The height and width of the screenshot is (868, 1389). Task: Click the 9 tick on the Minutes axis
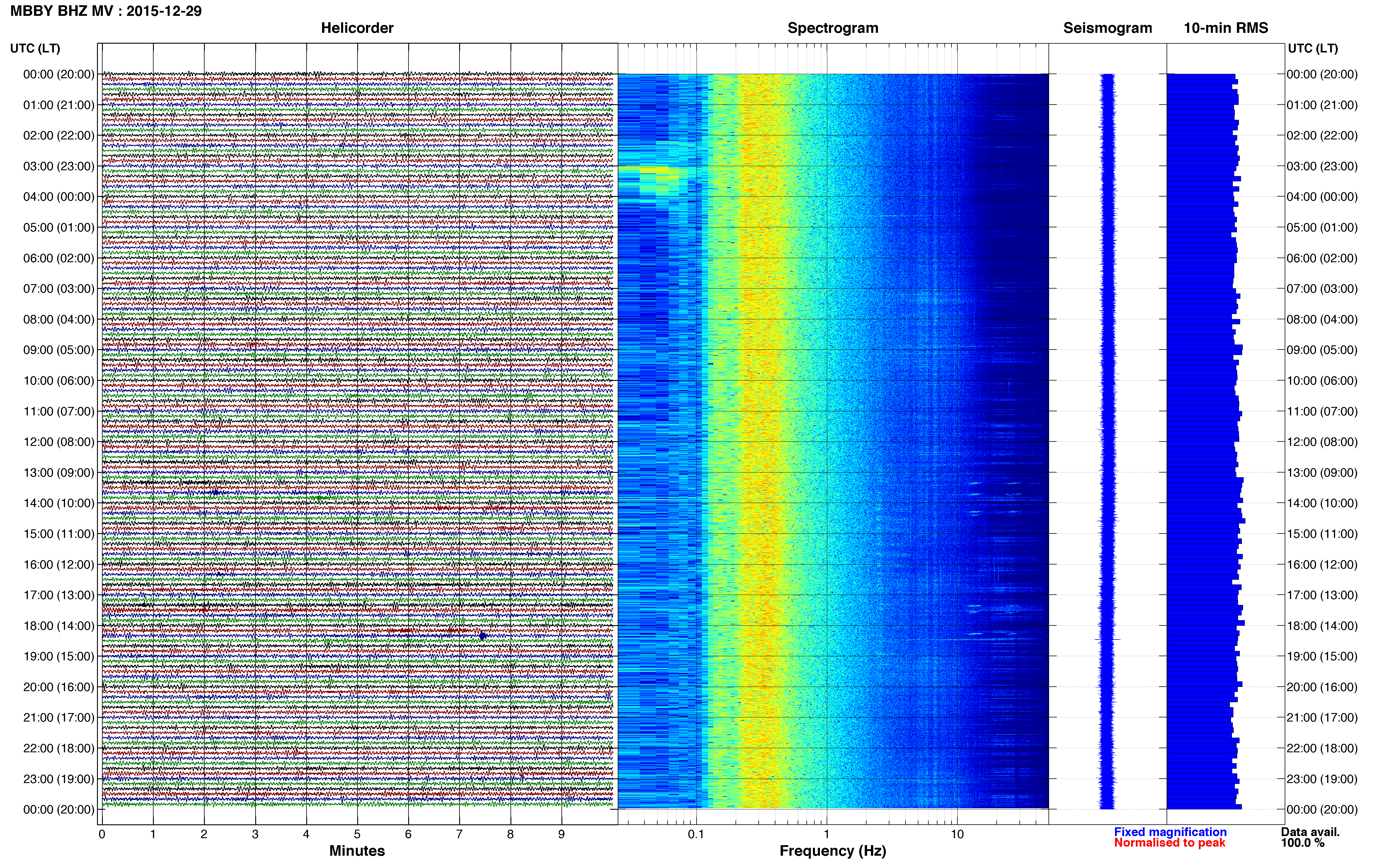pos(561,835)
